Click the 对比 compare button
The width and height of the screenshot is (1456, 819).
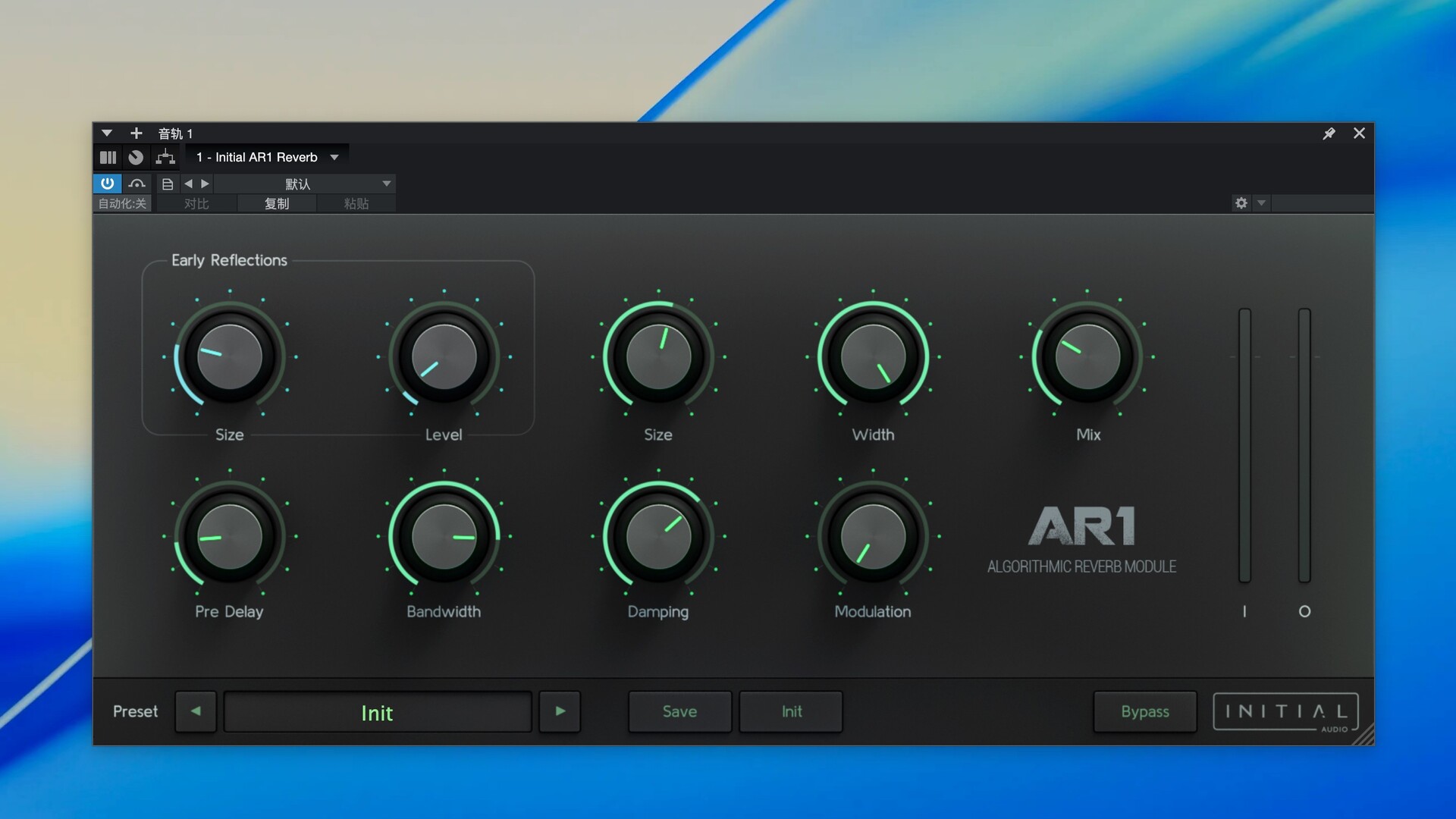pos(196,203)
